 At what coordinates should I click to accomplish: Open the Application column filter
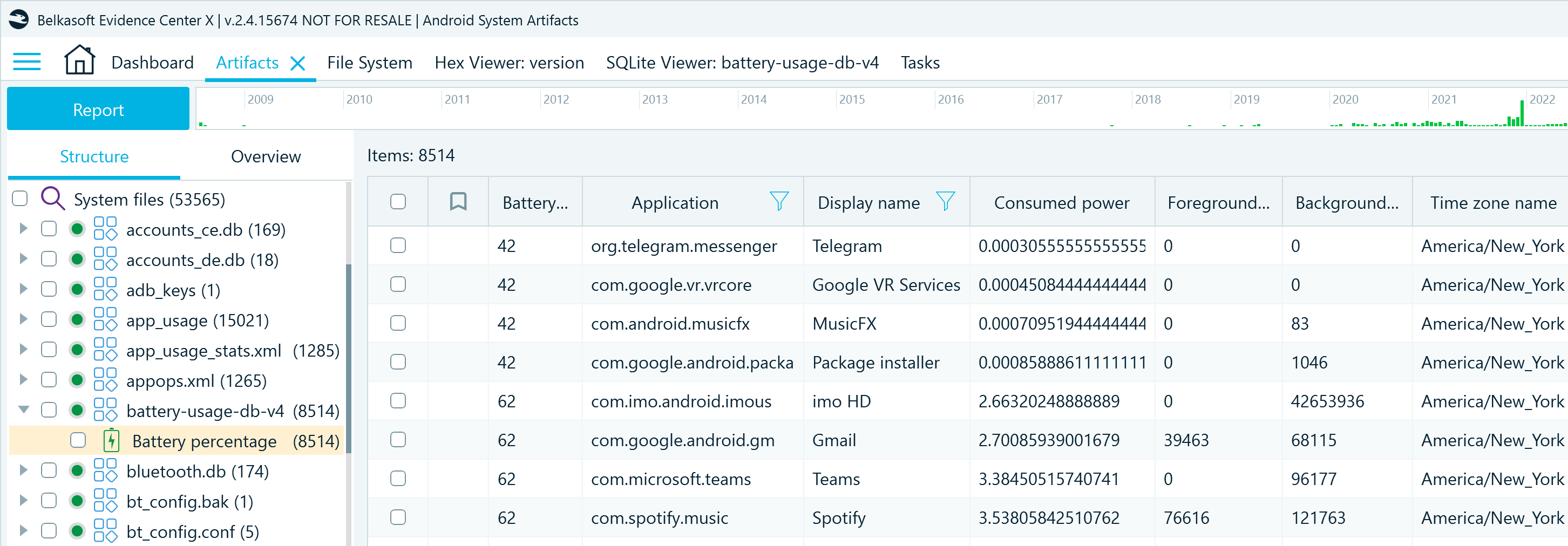[x=779, y=201]
